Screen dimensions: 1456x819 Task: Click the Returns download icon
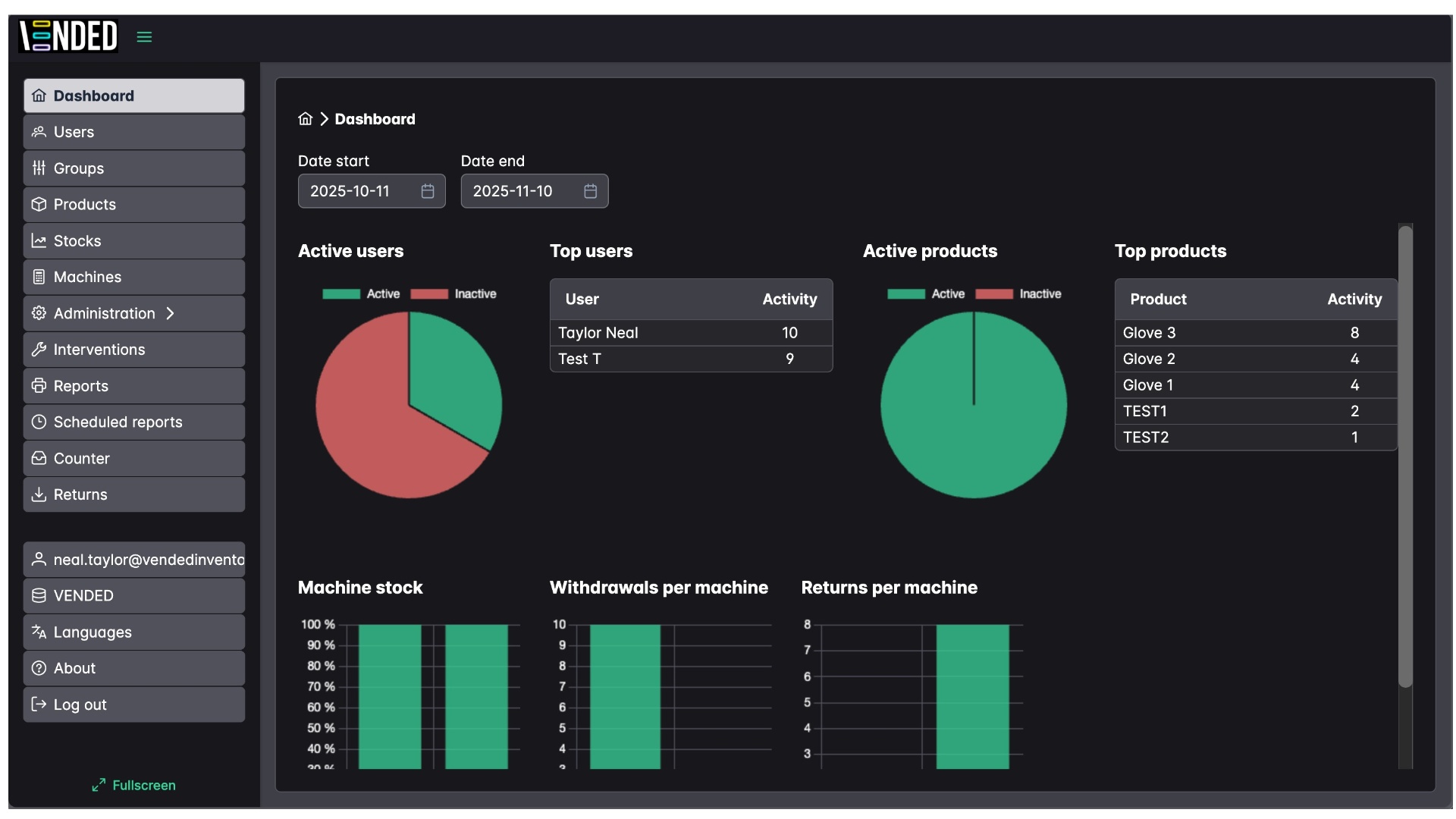coord(39,494)
